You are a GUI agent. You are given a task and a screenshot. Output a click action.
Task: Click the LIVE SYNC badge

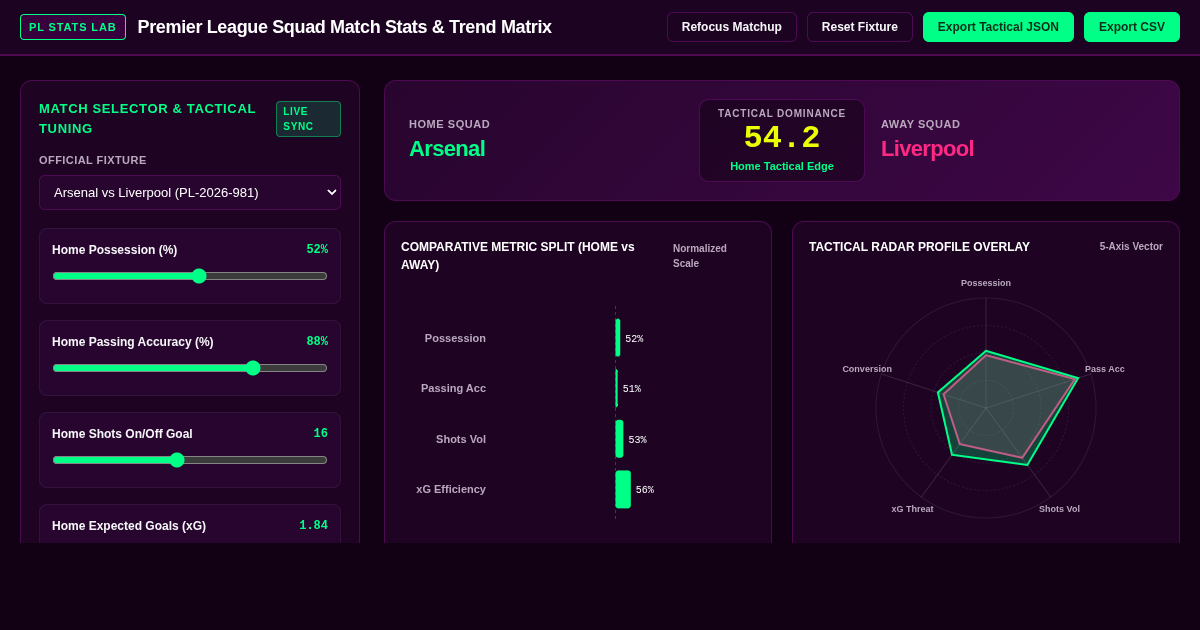point(308,119)
